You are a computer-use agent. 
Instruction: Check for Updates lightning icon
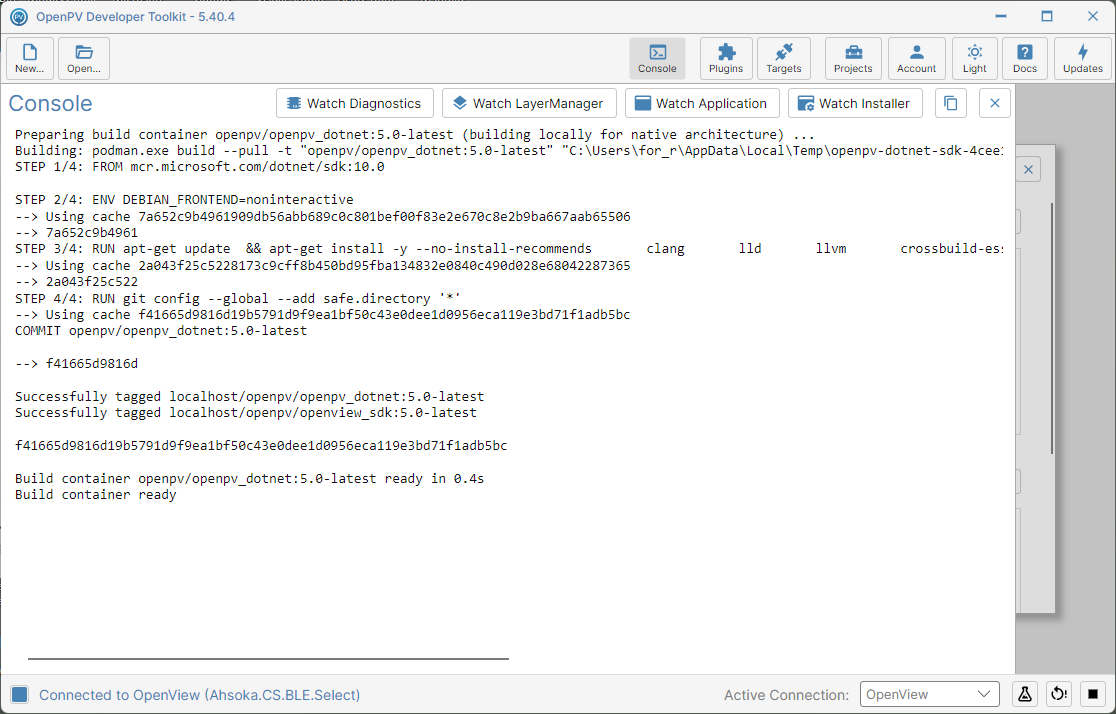coord(1083,58)
